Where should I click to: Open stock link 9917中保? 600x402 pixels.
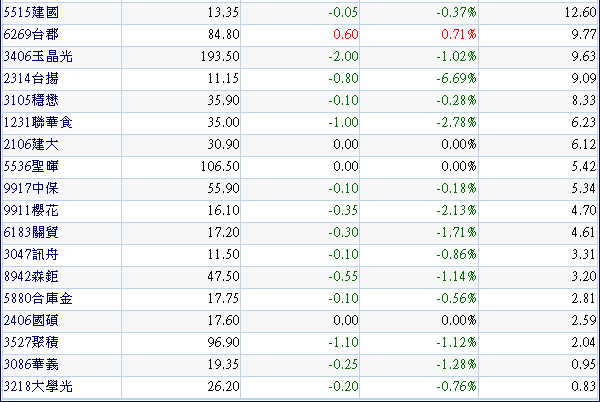coord(31,189)
